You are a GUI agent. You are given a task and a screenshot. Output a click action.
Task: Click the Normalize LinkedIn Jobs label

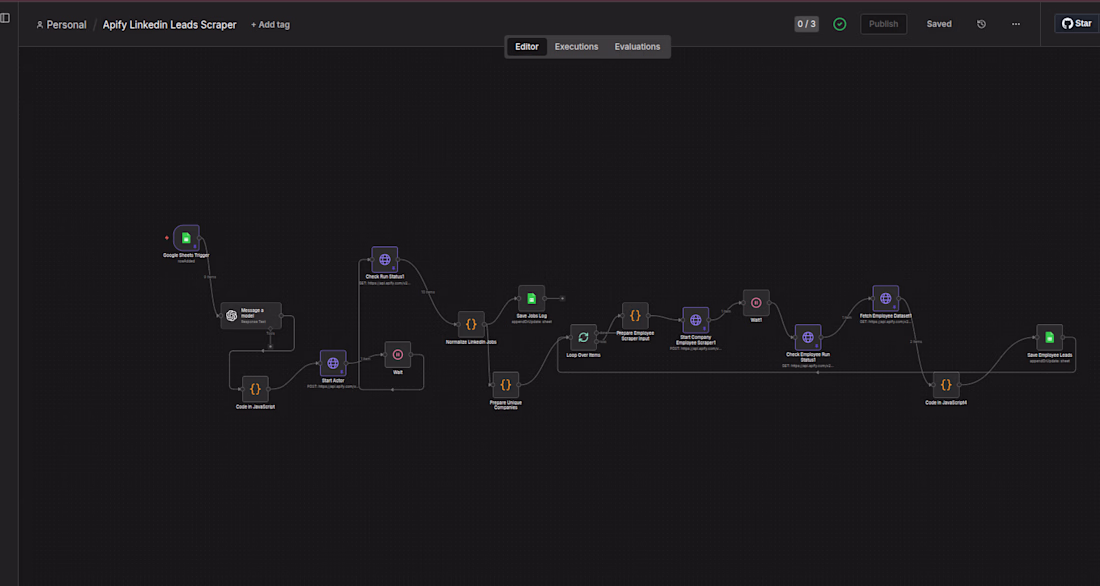(x=471, y=342)
